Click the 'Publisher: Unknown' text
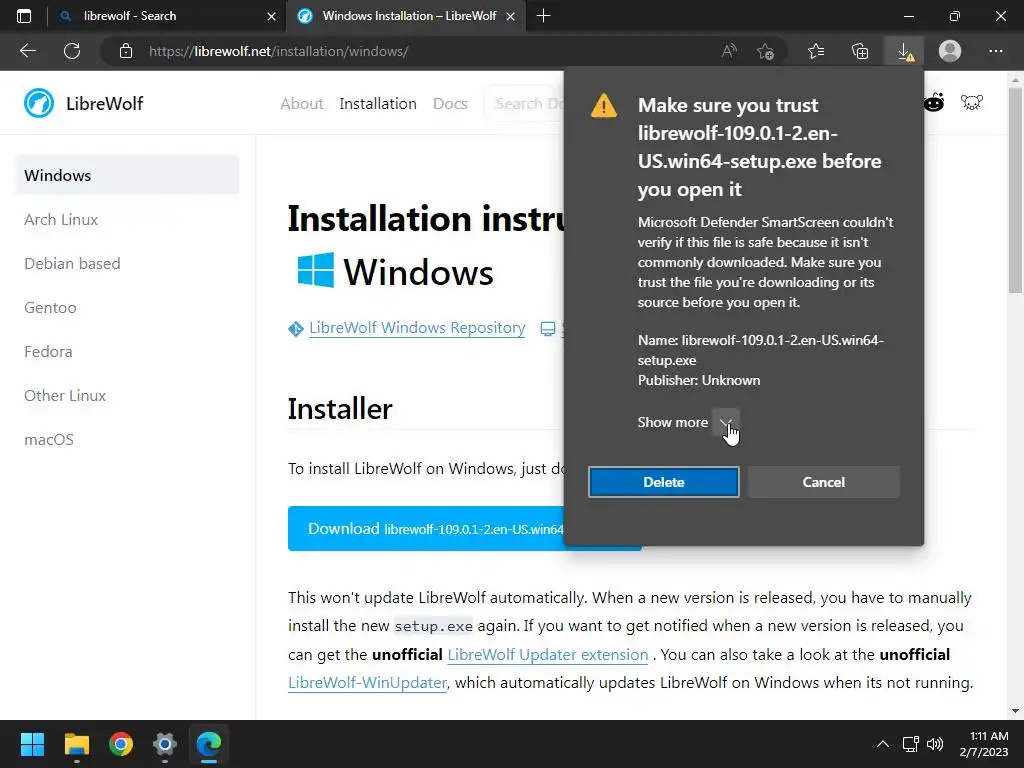 point(699,380)
